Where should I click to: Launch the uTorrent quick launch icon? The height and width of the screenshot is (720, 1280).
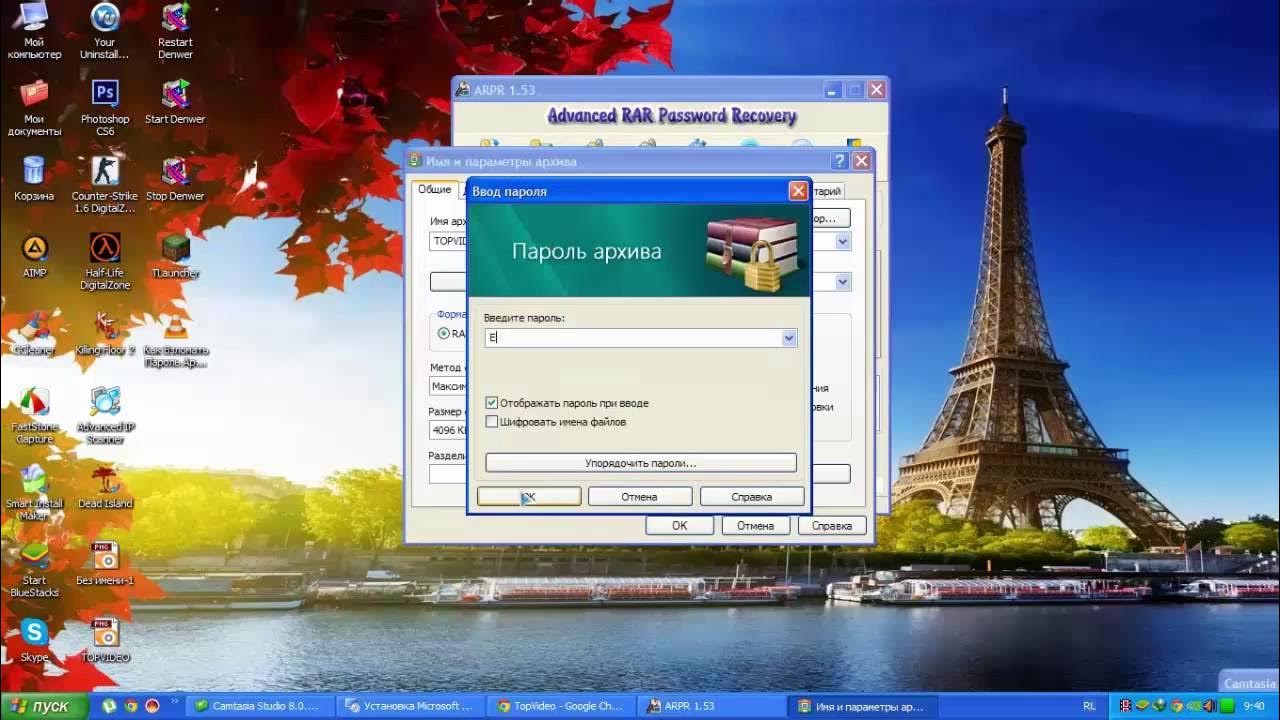click(109, 706)
